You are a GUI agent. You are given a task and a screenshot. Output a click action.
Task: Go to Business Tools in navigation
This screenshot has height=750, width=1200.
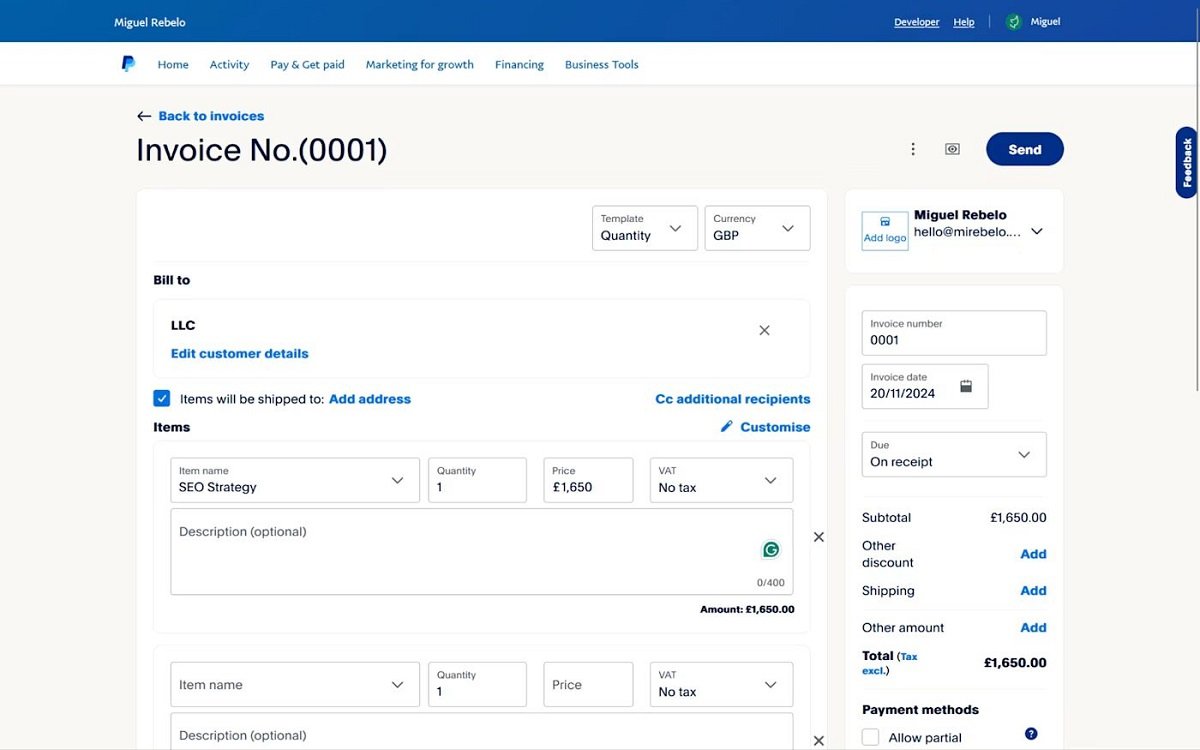[601, 64]
